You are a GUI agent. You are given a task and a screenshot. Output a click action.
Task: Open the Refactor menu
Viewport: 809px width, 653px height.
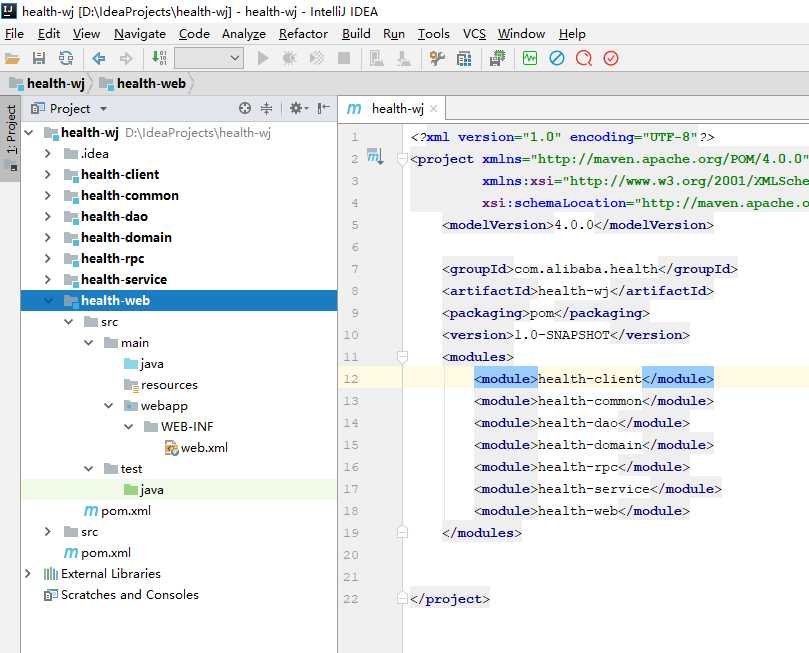(303, 34)
